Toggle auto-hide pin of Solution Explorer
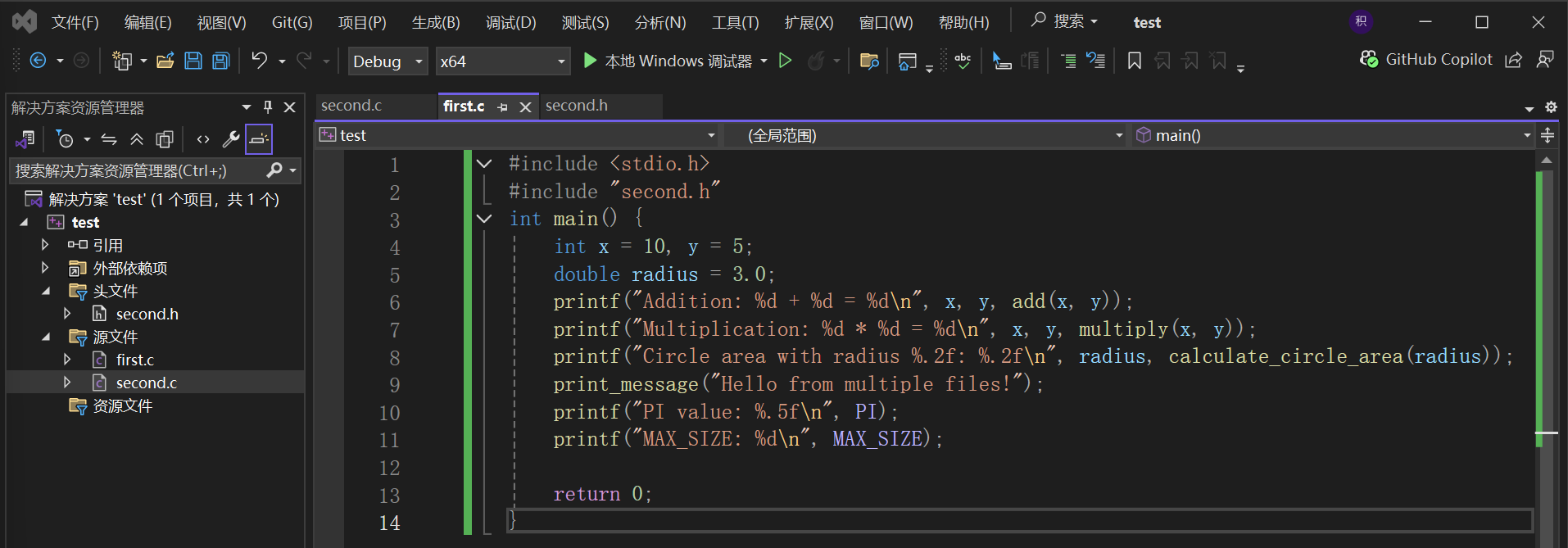This screenshot has height=548, width=1568. (x=268, y=107)
